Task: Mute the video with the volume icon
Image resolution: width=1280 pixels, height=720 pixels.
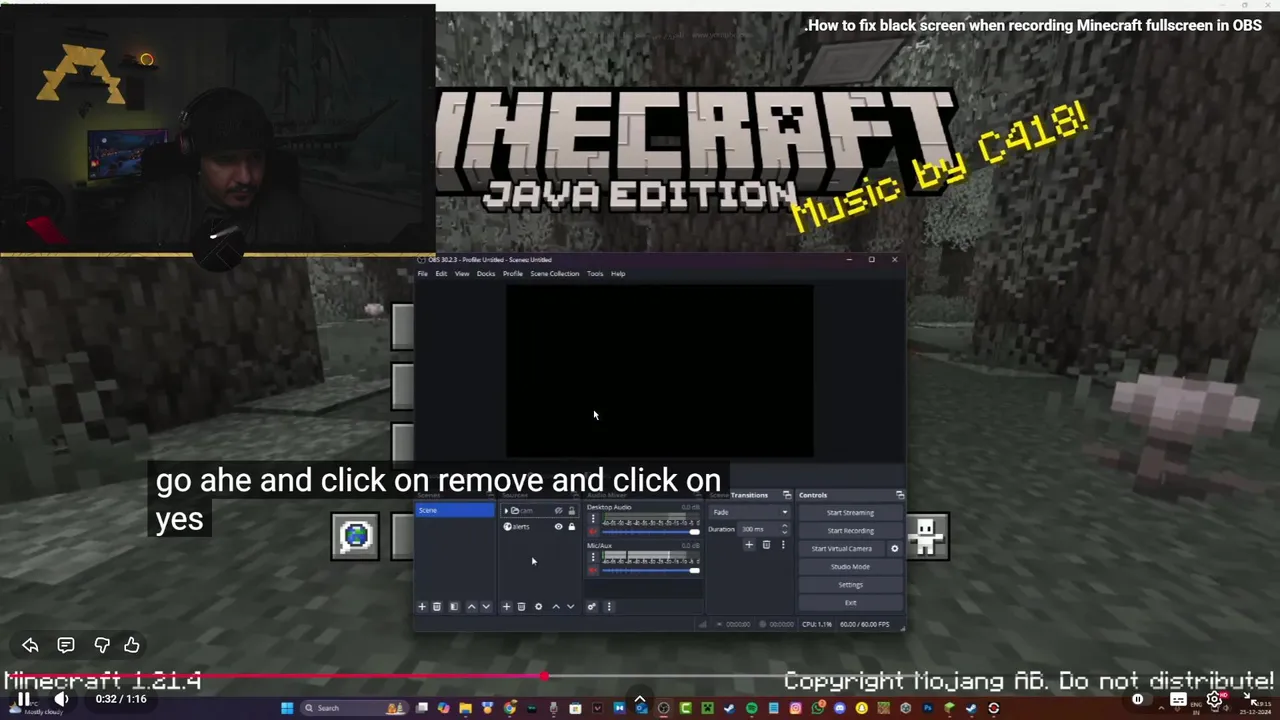Action: 61,699
